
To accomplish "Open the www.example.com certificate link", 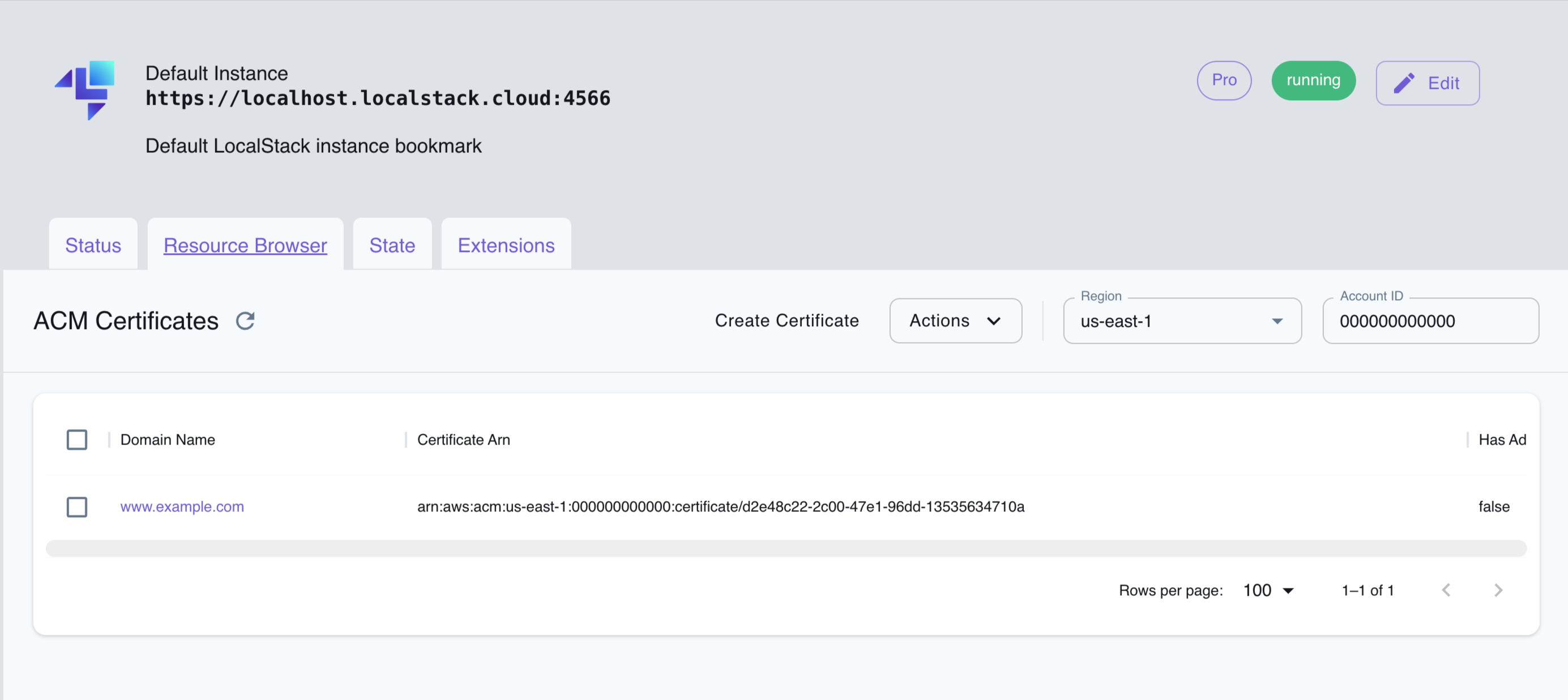I will click(181, 506).
